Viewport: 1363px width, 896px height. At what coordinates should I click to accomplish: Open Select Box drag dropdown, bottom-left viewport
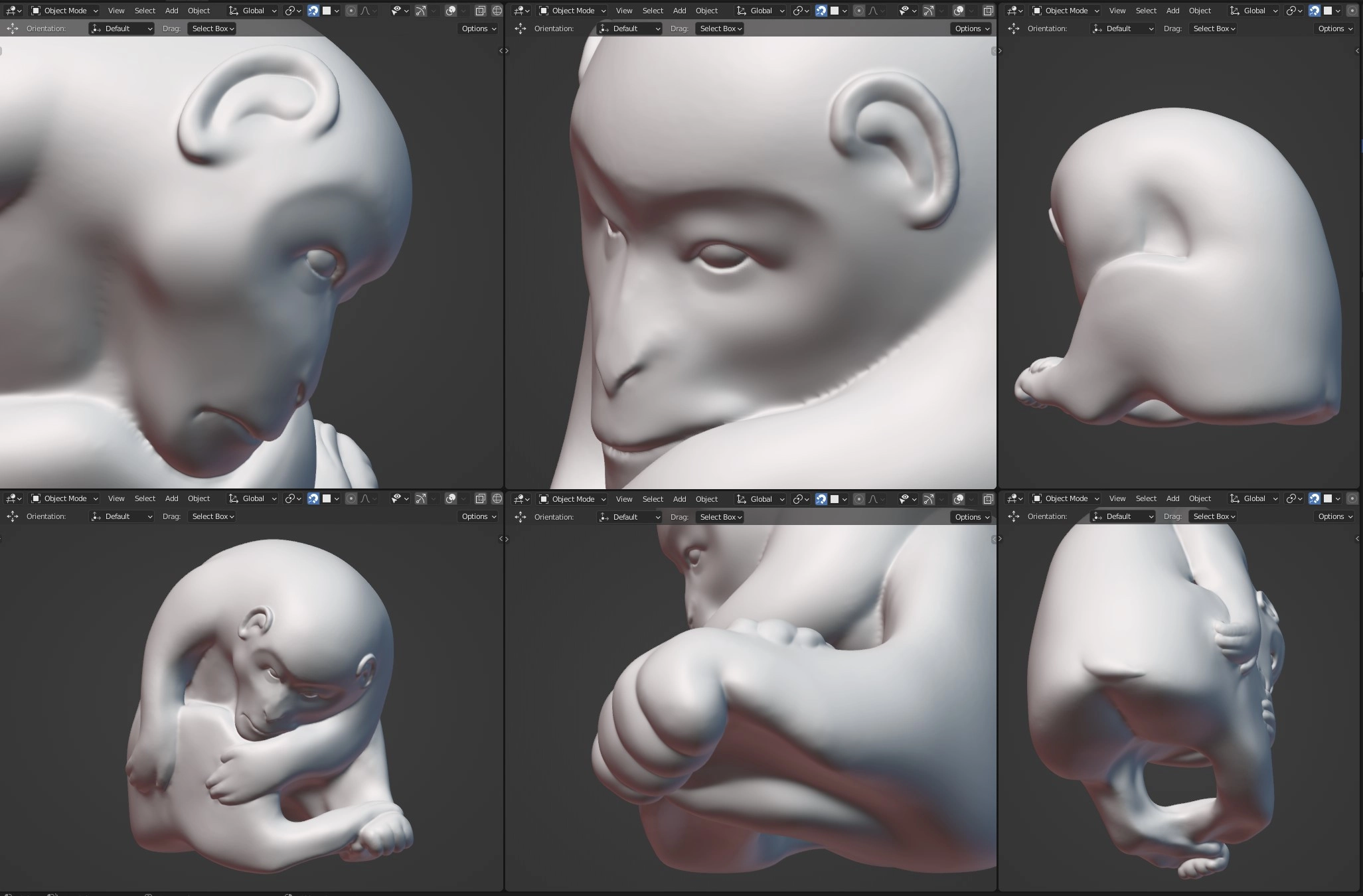click(x=212, y=516)
